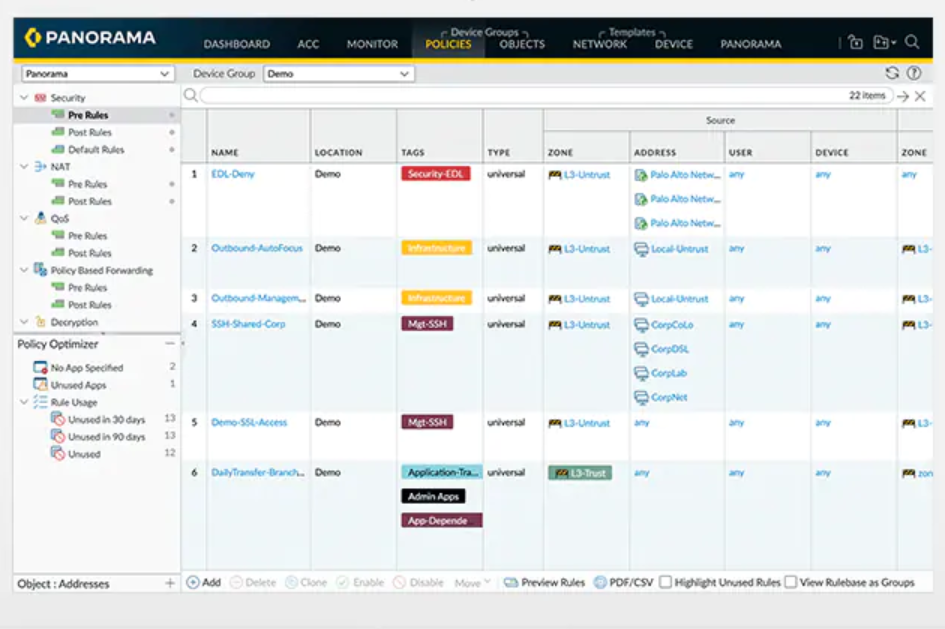Image resolution: width=945 pixels, height=629 pixels.
Task: Click the QoS icon in tree
Action: (40, 218)
